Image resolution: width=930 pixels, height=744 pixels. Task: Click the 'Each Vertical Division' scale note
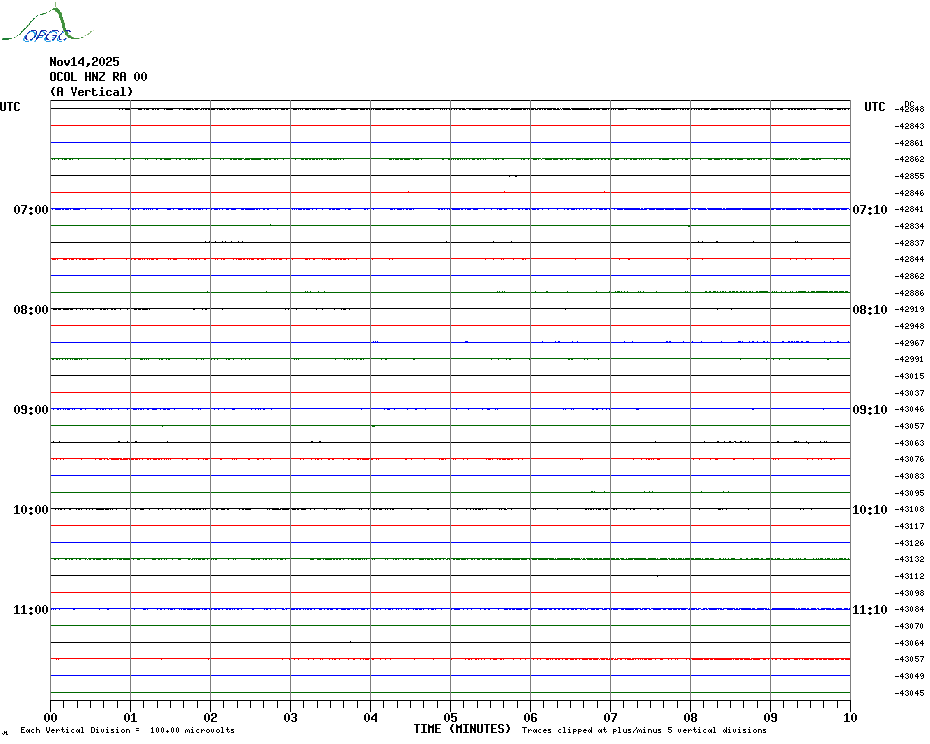pos(127,730)
